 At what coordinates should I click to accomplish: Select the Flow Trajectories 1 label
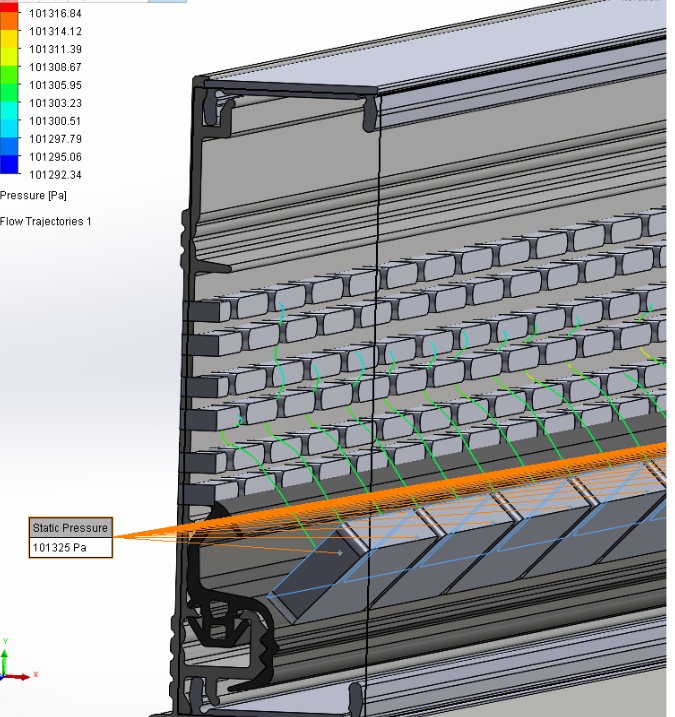[46, 221]
